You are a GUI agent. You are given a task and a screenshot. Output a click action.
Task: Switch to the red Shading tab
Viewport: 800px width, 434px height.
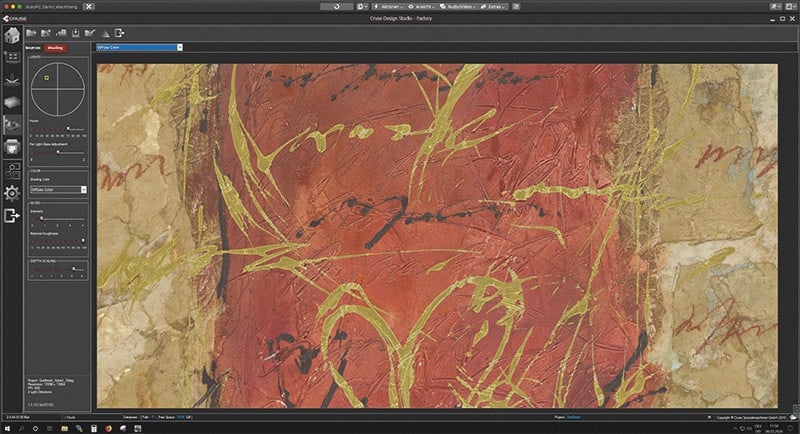pos(55,48)
